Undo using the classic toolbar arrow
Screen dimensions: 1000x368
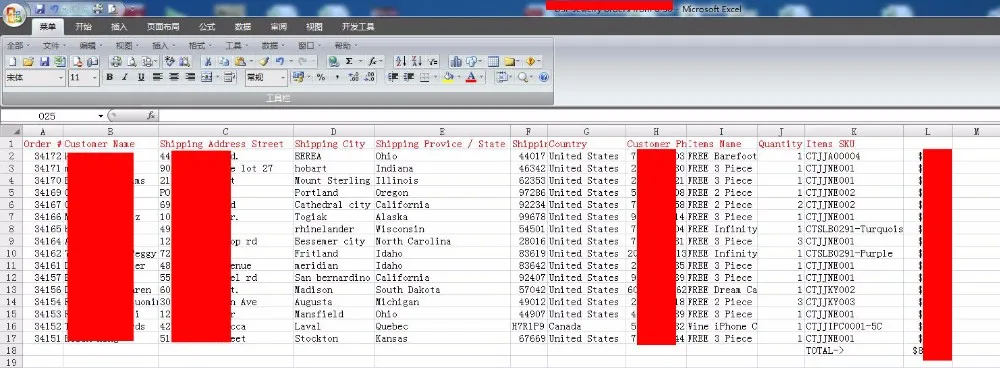click(x=281, y=62)
